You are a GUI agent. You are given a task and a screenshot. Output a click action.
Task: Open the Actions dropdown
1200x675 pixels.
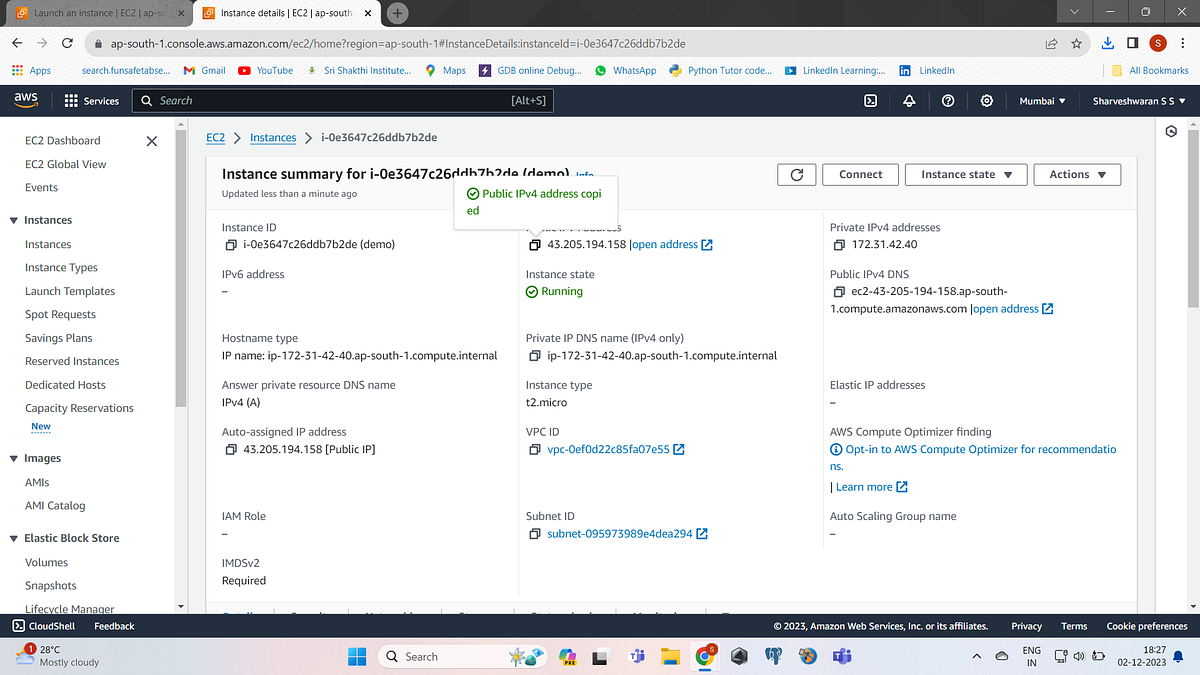pyautogui.click(x=1076, y=173)
